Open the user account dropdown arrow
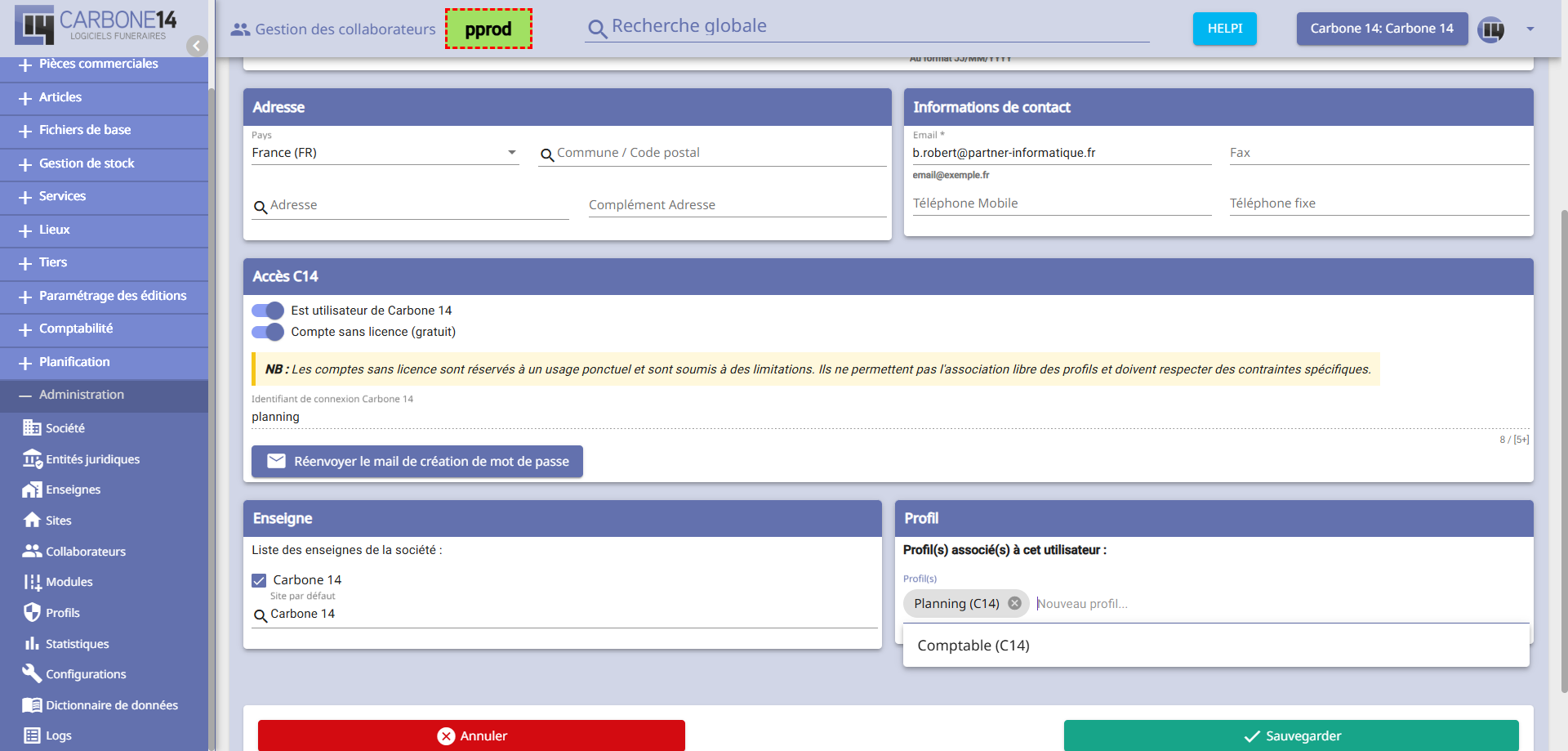 1530,29
